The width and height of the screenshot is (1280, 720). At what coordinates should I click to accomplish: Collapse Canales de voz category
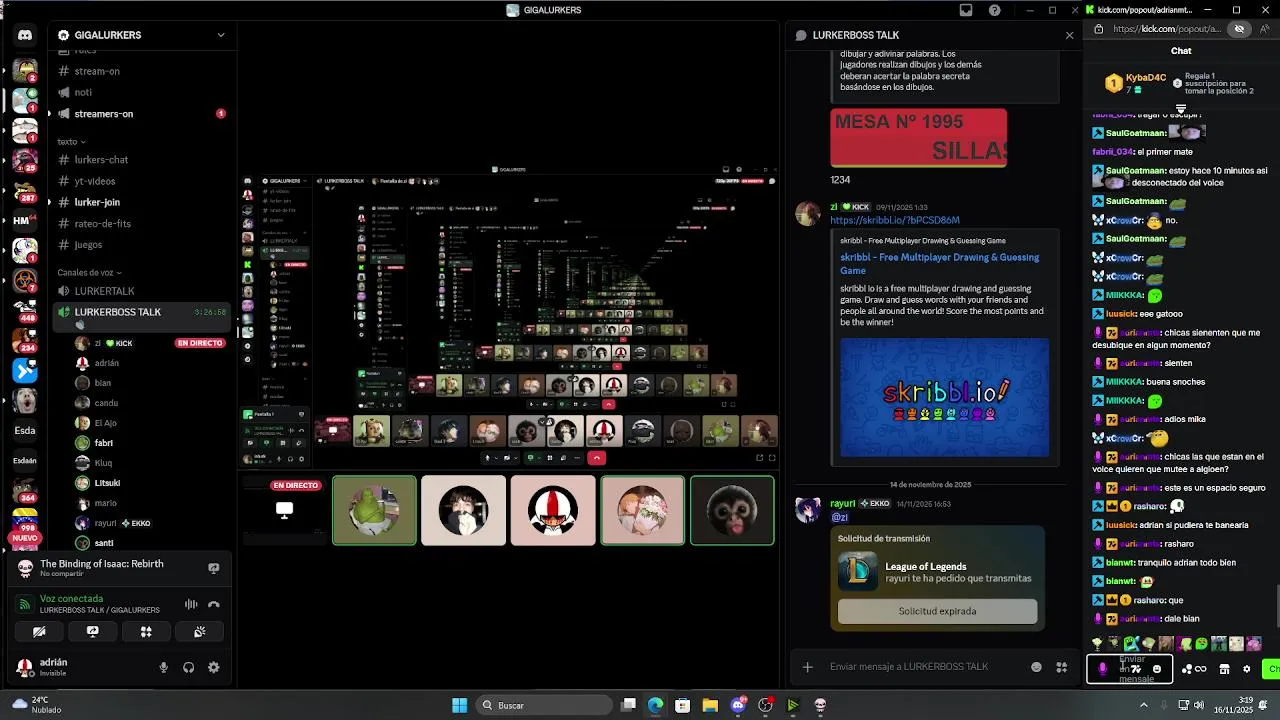[89, 272]
